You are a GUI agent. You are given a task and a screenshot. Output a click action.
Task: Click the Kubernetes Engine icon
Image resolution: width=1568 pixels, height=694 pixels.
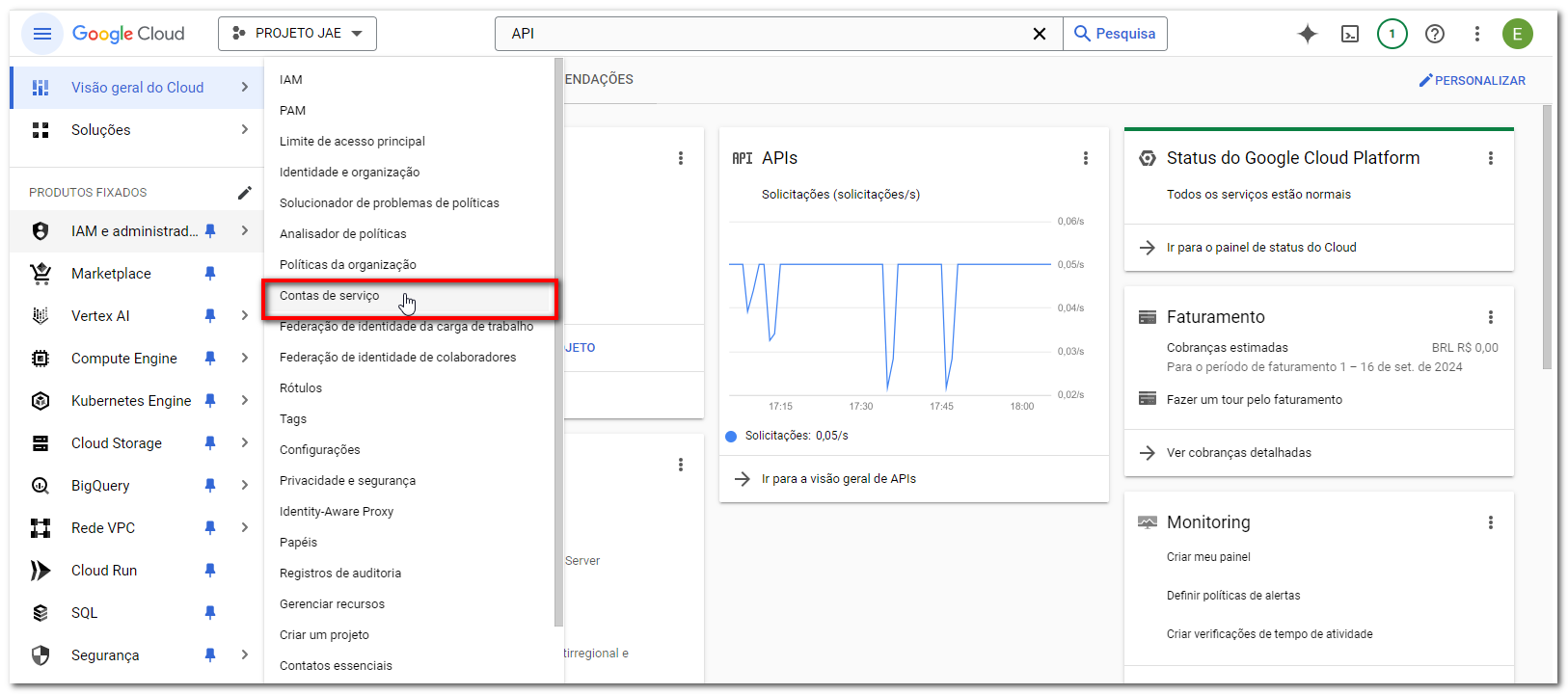pyautogui.click(x=41, y=401)
